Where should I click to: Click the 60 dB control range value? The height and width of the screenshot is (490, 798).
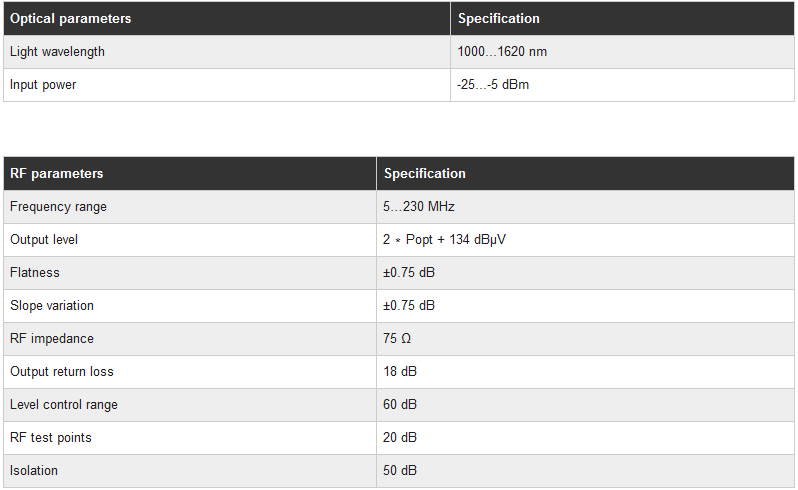tap(400, 405)
